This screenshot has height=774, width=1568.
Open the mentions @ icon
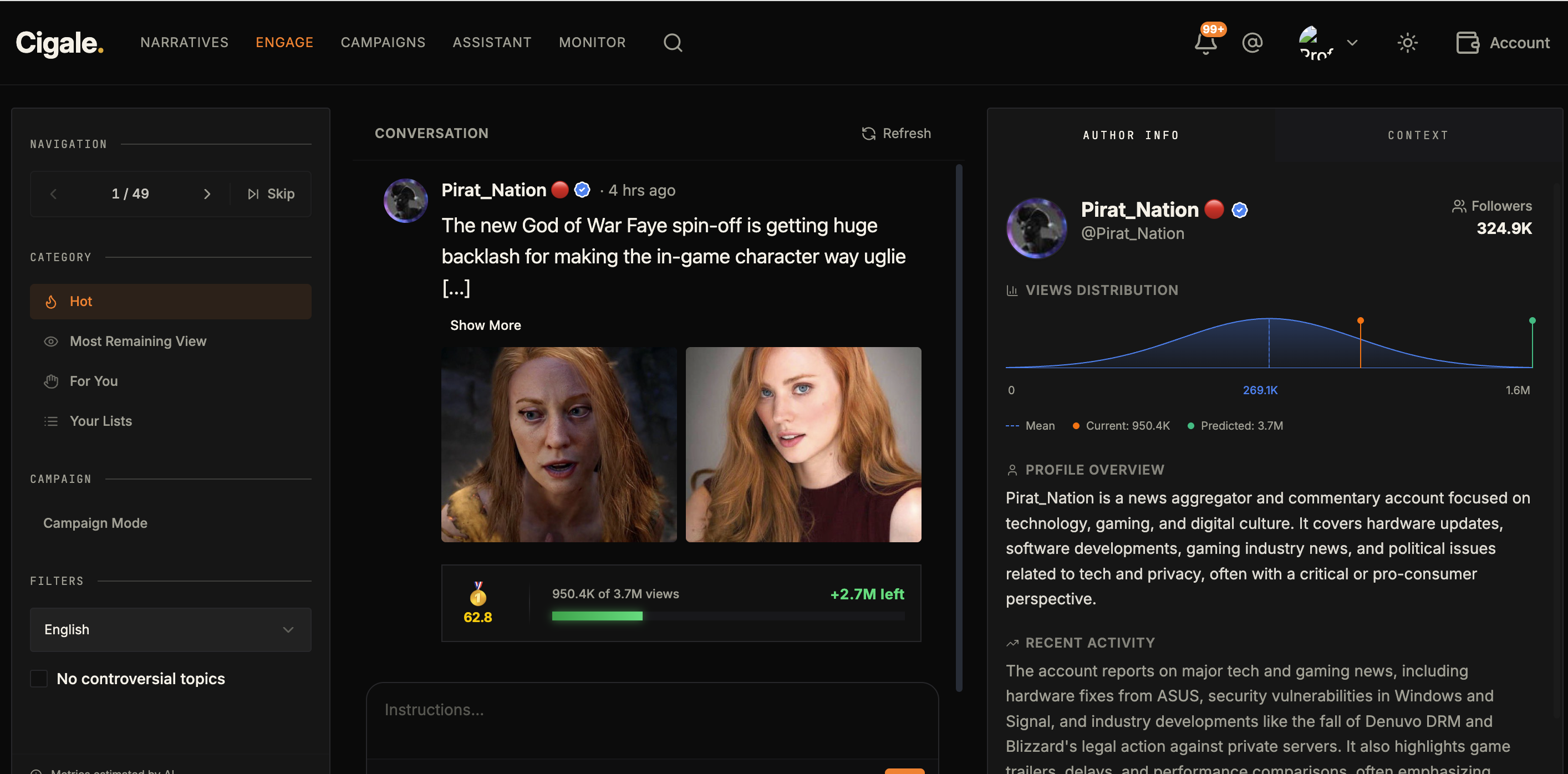[1252, 43]
